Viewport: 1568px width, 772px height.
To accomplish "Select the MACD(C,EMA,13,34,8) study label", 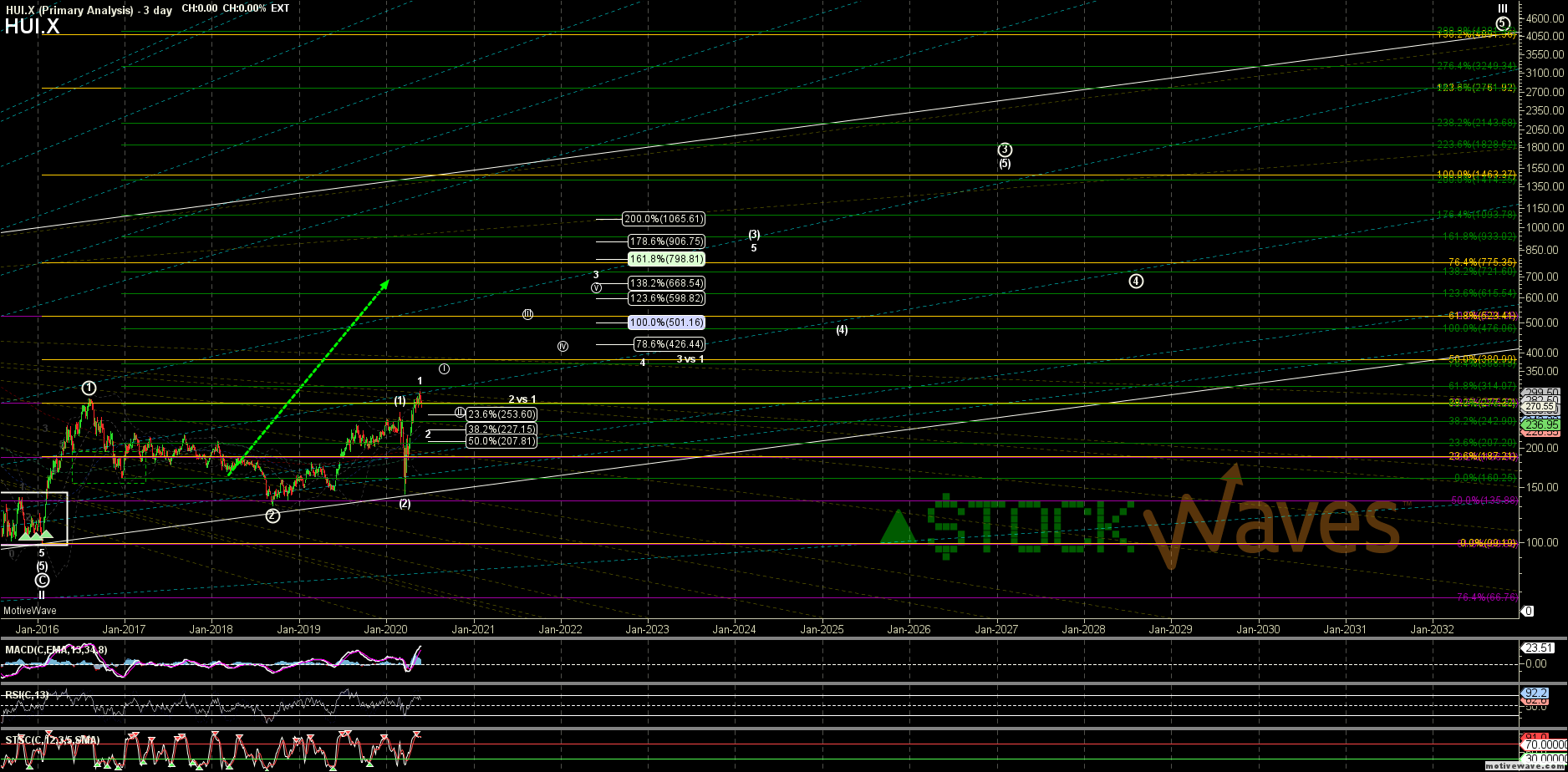I will pyautogui.click(x=56, y=650).
